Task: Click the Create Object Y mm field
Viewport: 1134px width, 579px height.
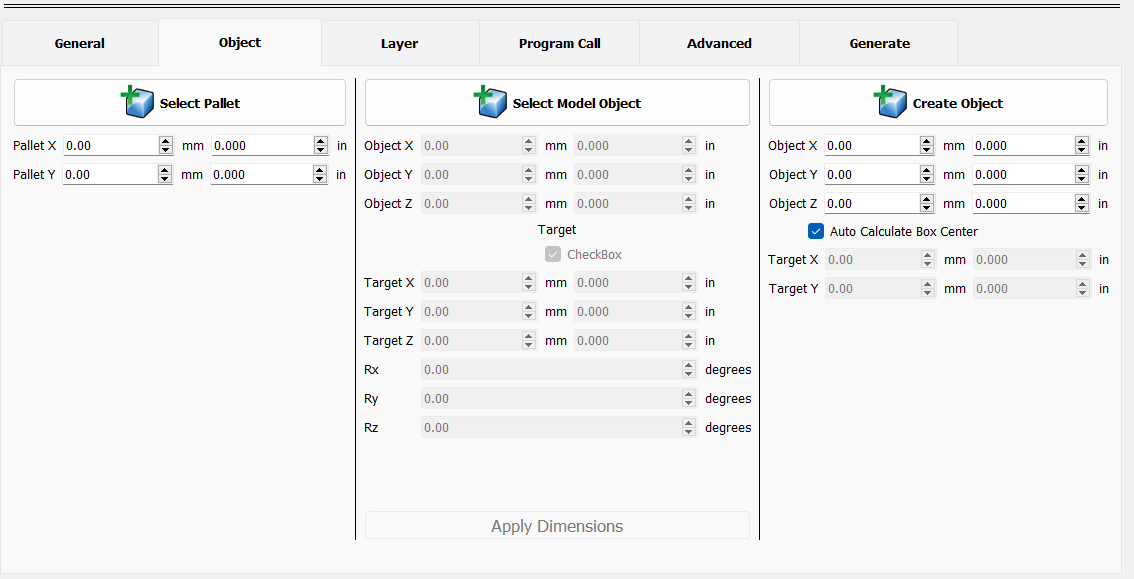Action: (872, 175)
